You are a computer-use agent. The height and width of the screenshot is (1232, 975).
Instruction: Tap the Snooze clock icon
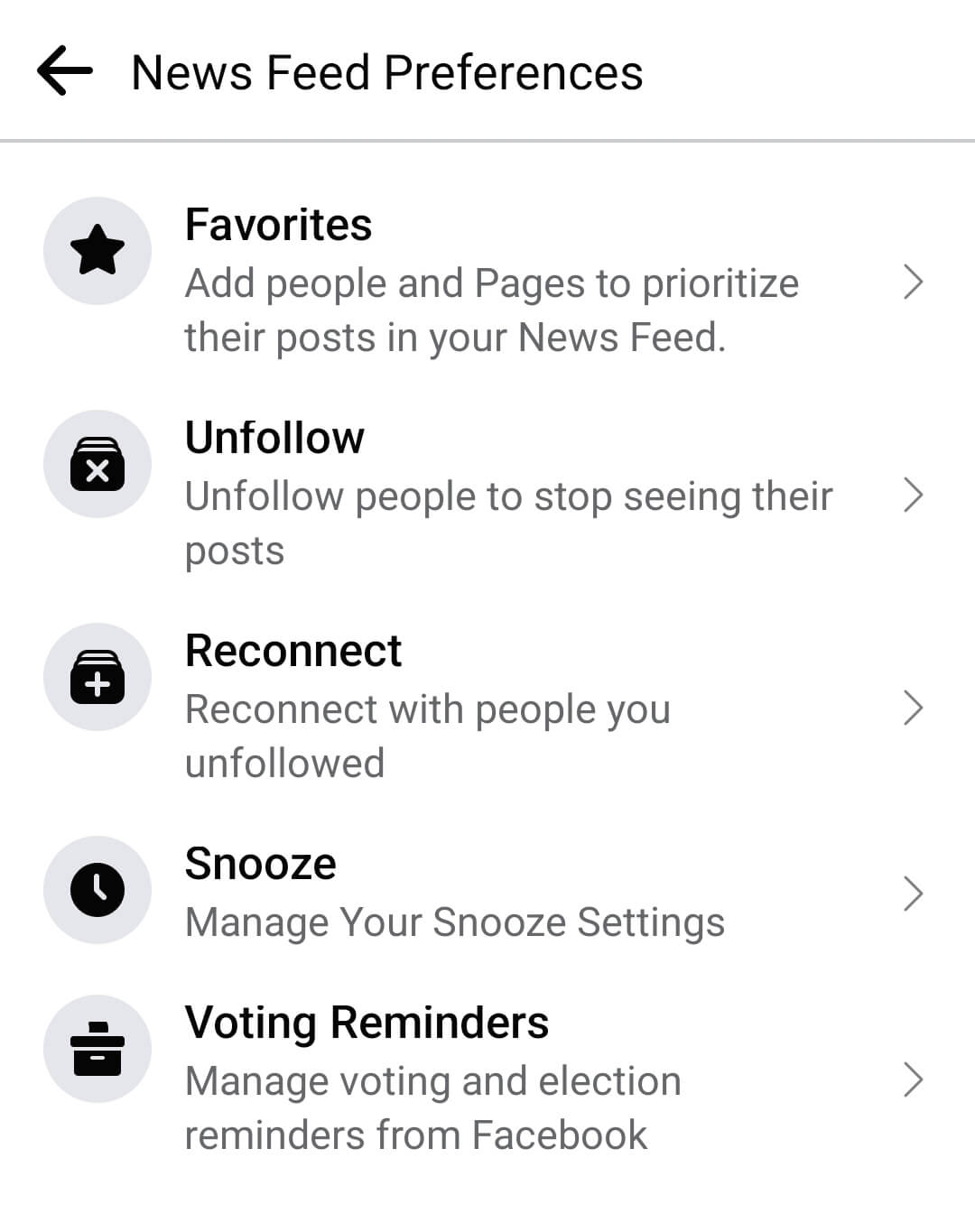pyautogui.click(x=97, y=889)
